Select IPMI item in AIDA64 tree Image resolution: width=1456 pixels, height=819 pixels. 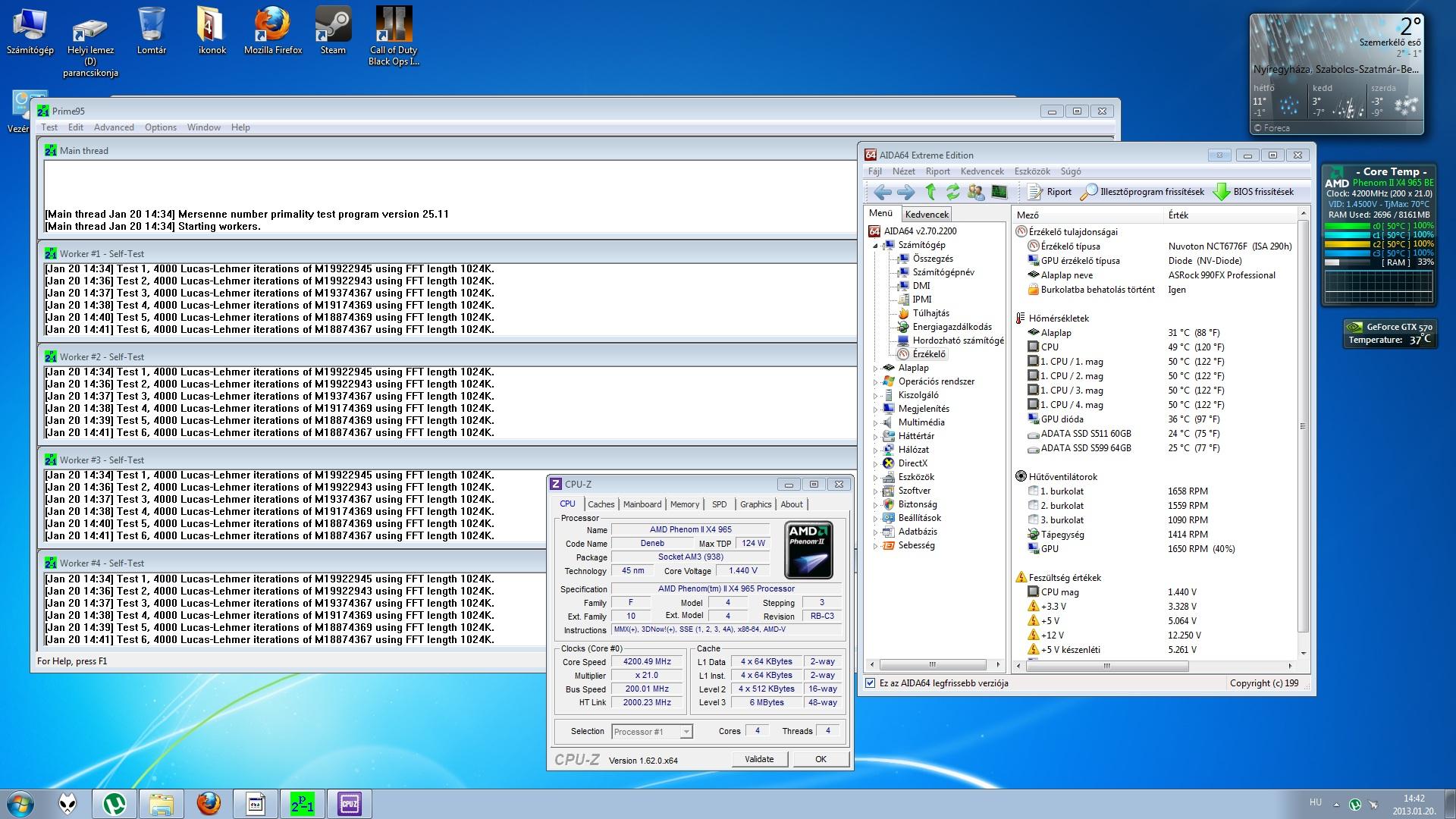coord(922,300)
